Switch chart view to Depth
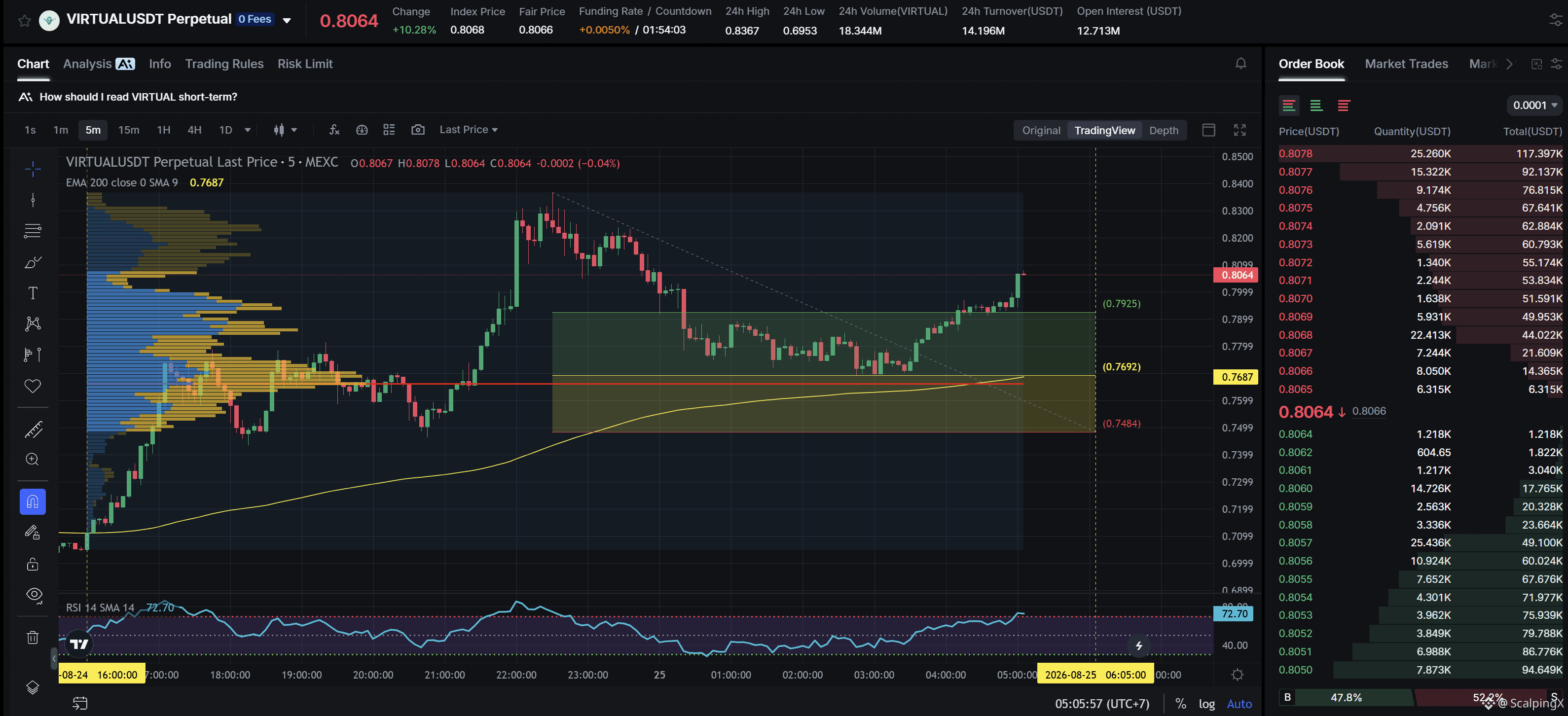The image size is (1568, 716). tap(1163, 130)
